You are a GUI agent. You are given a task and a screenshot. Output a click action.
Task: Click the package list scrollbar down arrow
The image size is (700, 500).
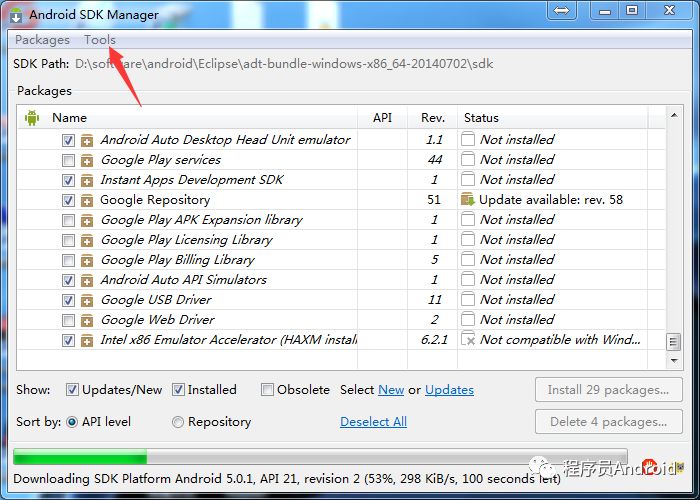(x=674, y=360)
